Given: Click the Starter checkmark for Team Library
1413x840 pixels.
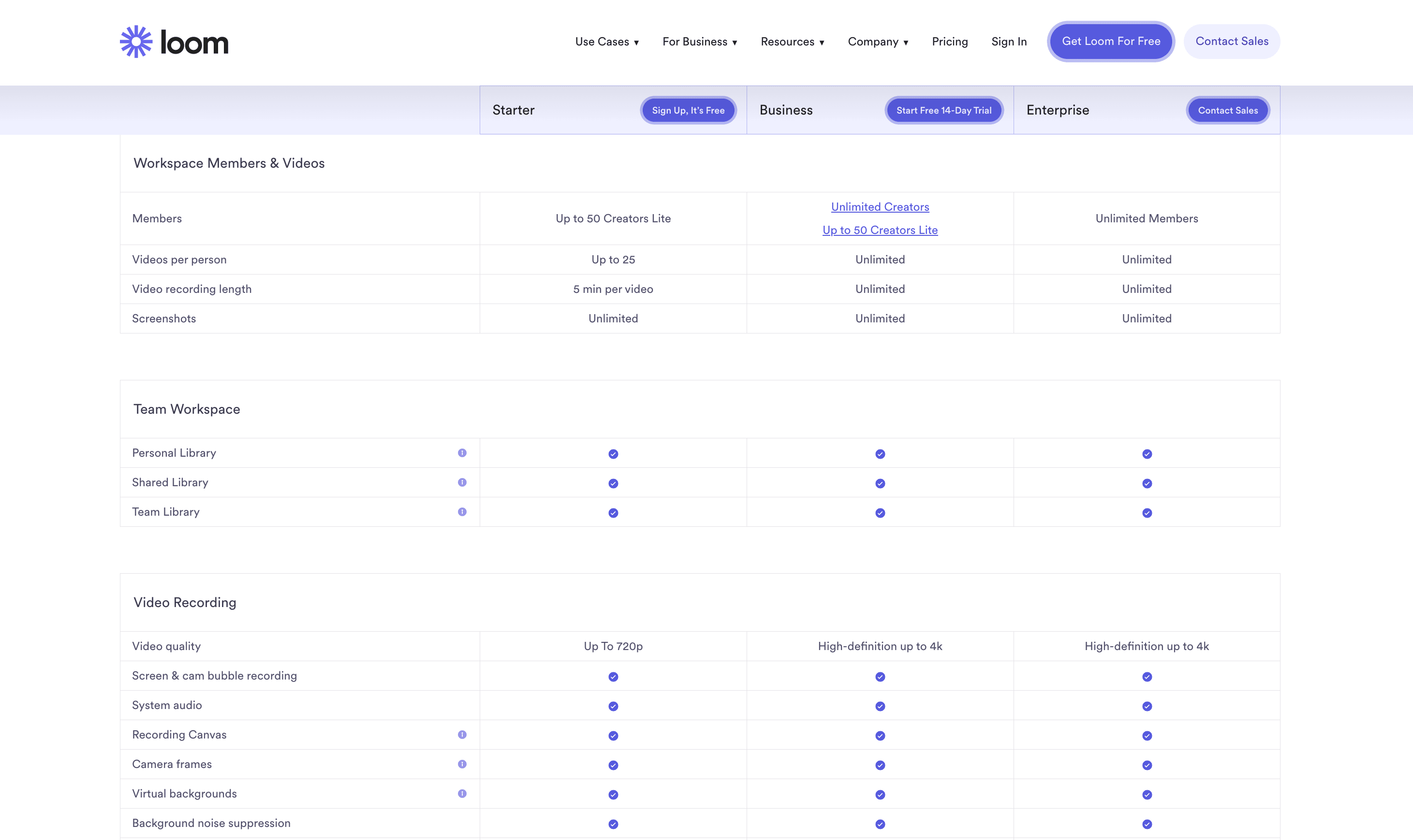Looking at the screenshot, I should point(613,513).
